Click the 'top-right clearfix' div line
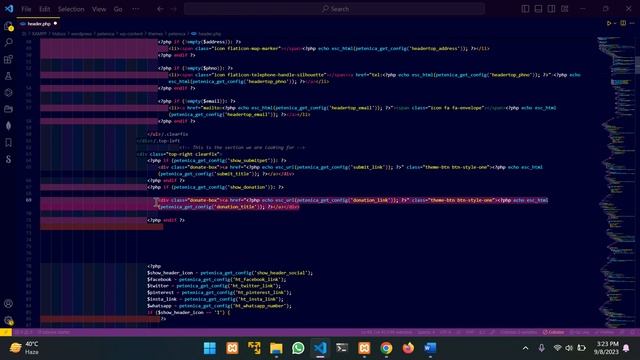 [179, 154]
